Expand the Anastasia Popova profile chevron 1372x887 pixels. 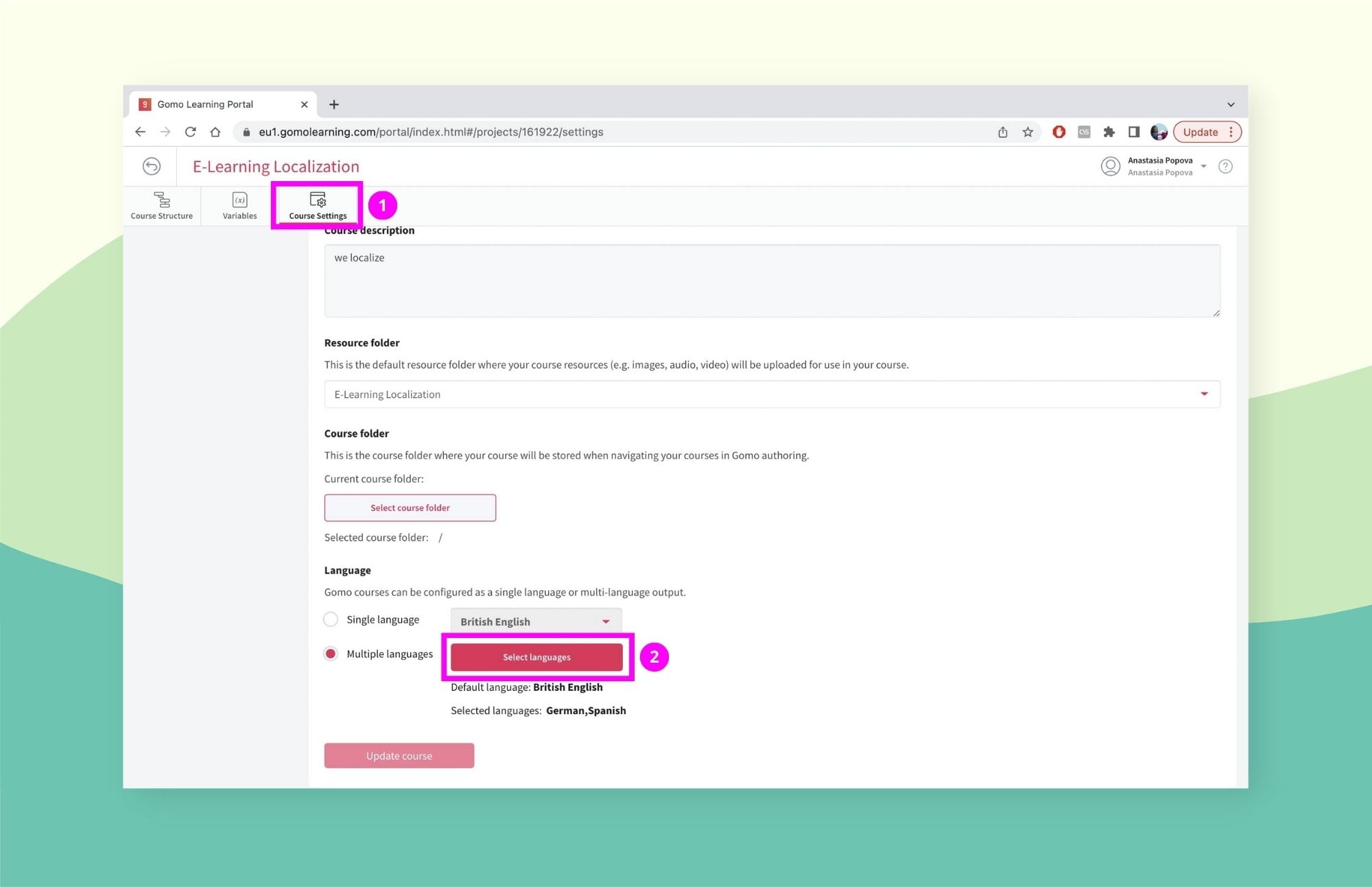coord(1203,167)
